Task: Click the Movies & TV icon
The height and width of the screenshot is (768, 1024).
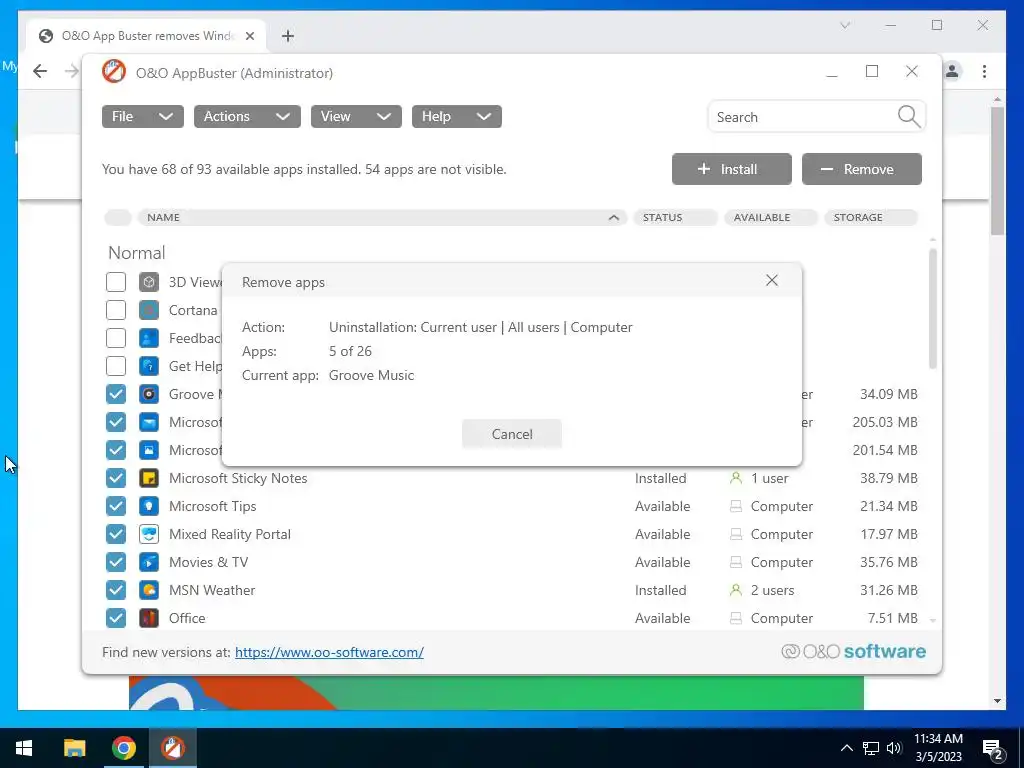Action: [149, 562]
